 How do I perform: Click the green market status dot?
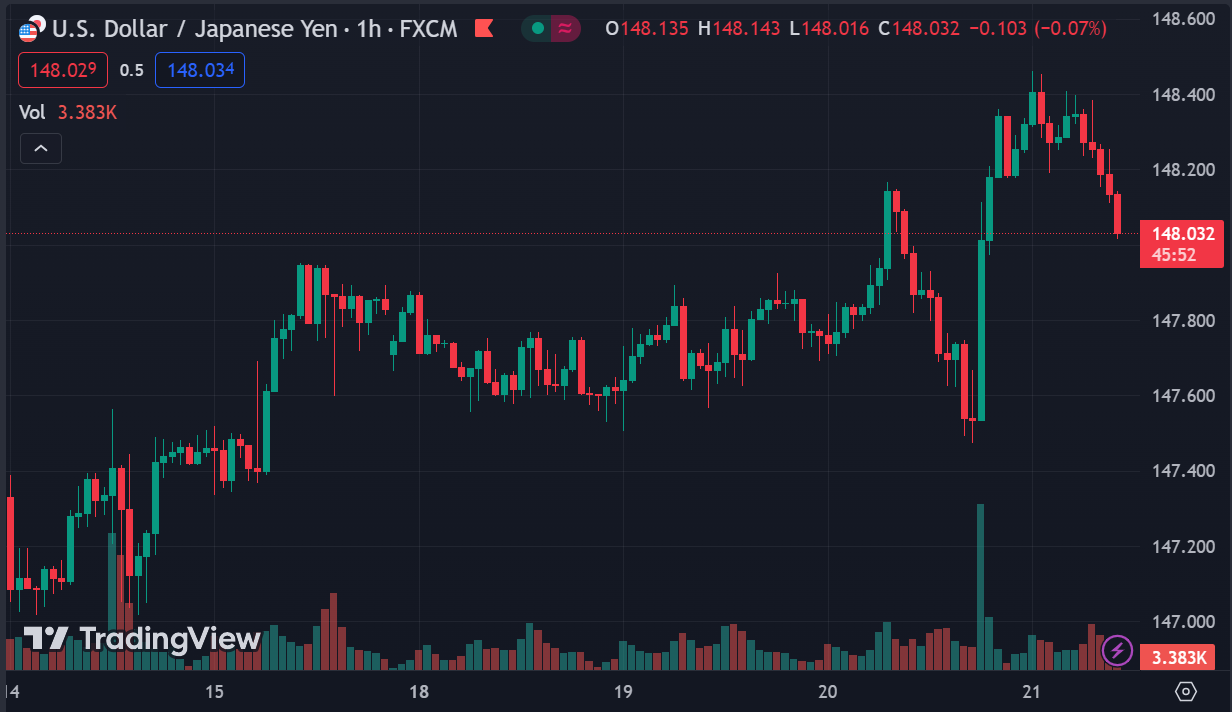point(538,28)
